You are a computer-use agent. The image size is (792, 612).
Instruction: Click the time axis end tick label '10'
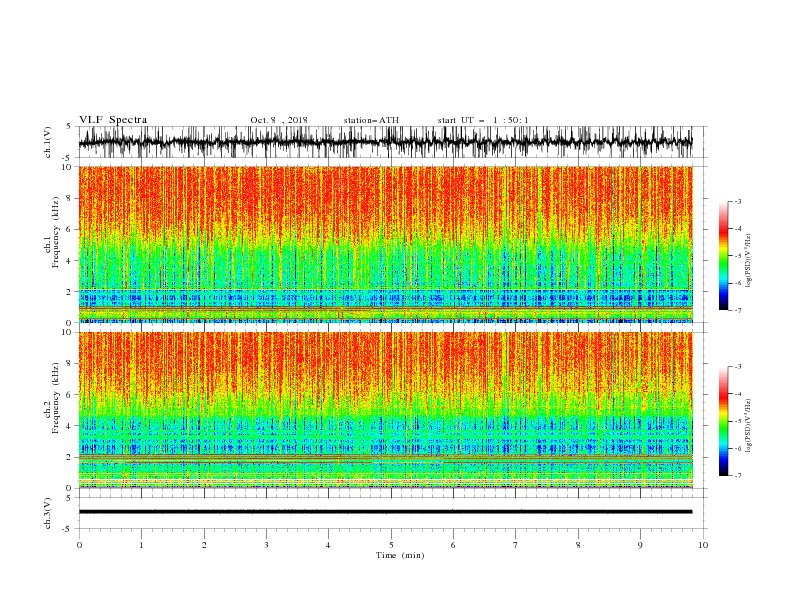click(703, 545)
